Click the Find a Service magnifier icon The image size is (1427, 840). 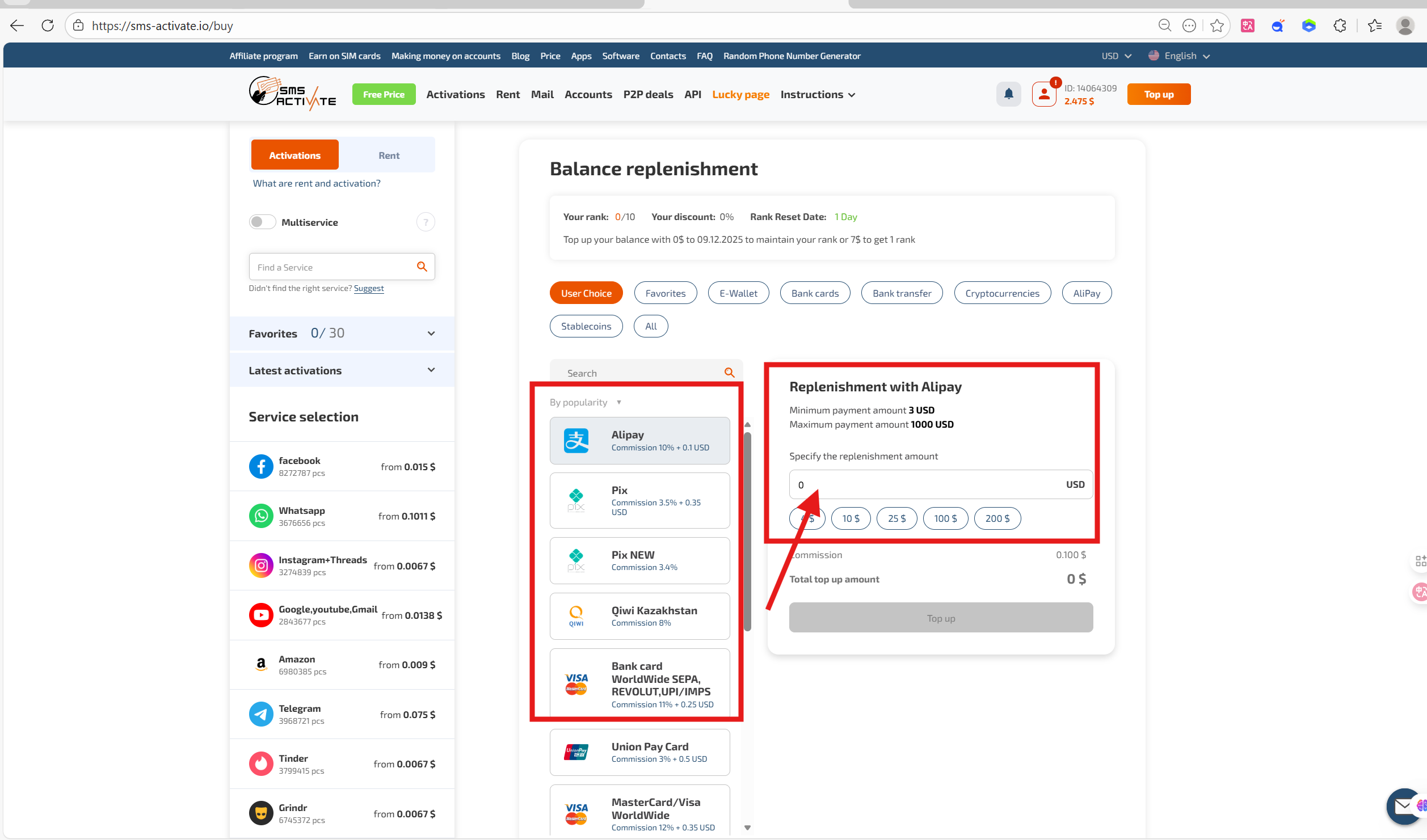tap(422, 267)
